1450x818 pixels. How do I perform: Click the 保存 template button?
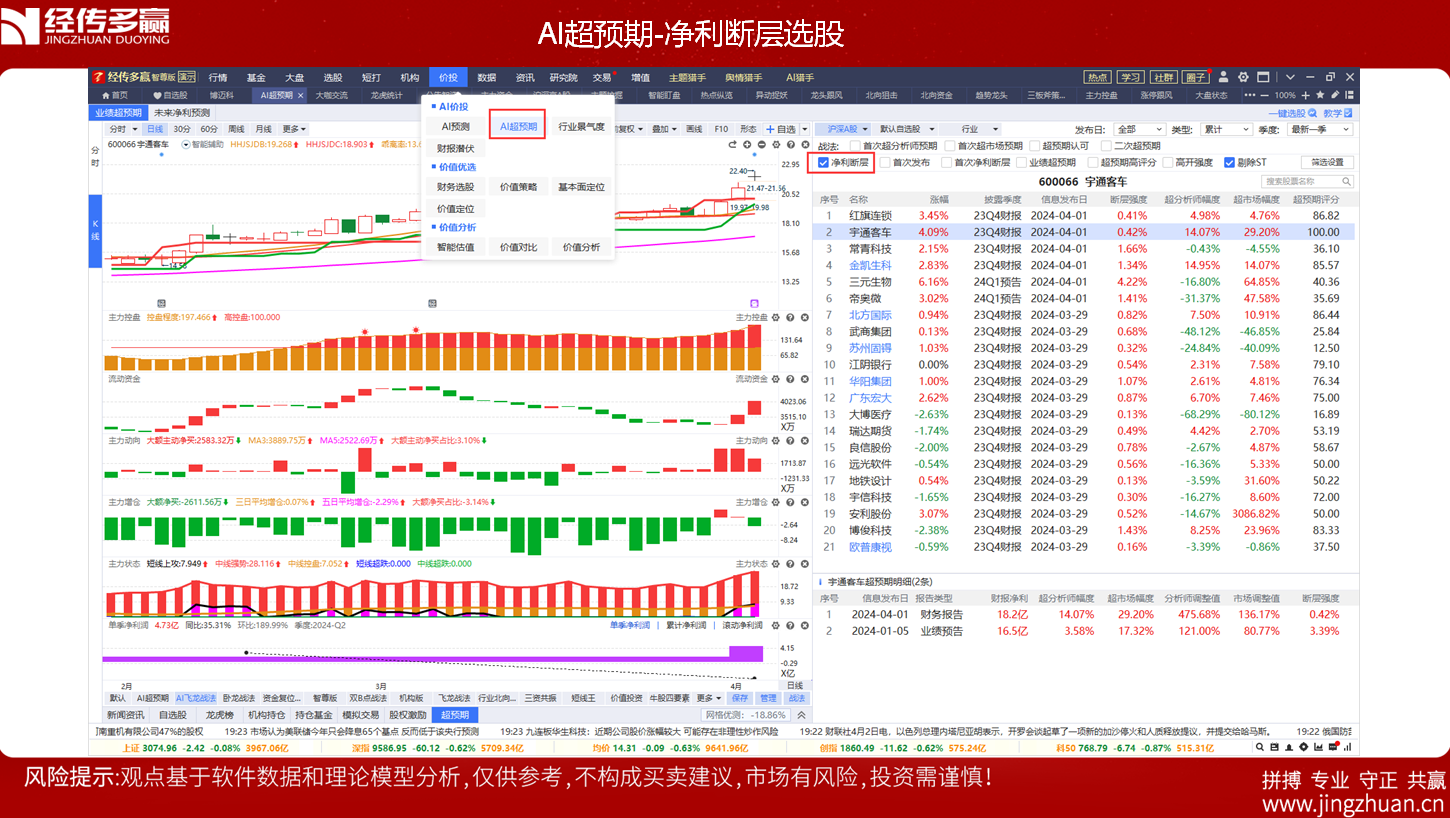739,698
